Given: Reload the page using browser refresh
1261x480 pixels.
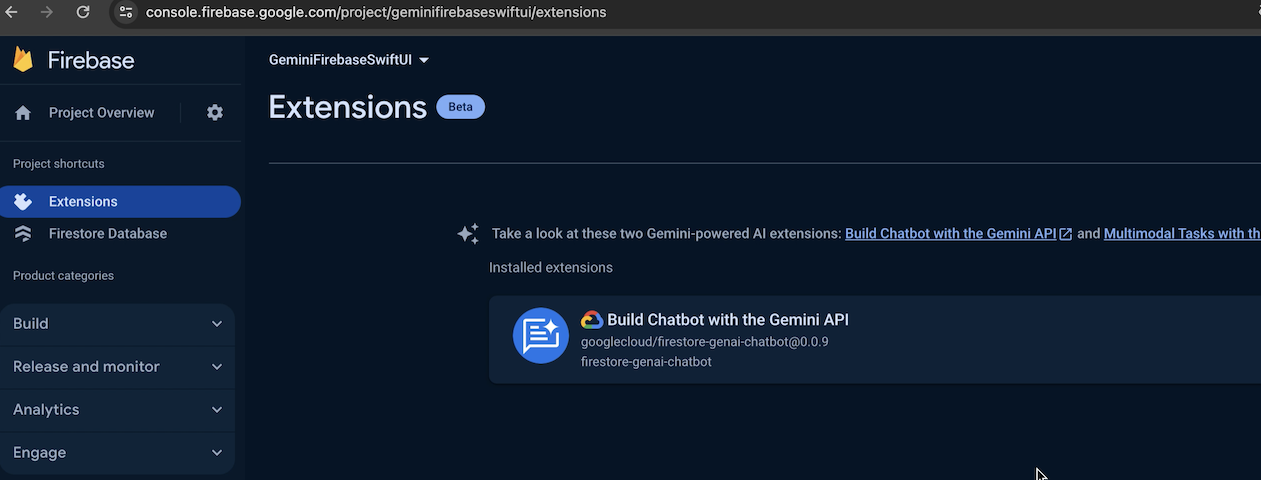Looking at the screenshot, I should click(83, 12).
